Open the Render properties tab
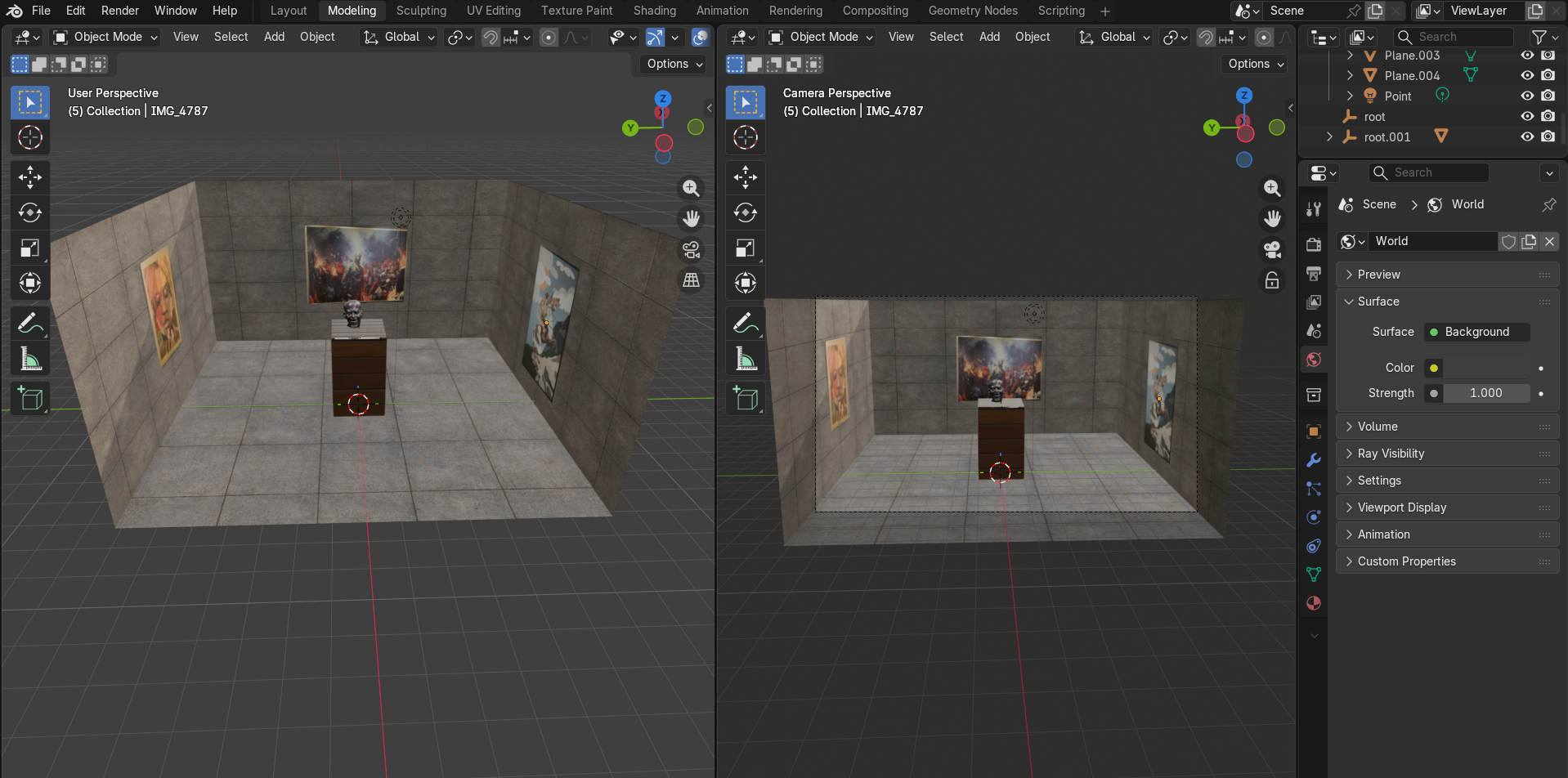Screen dimensions: 1568x778 [1314, 245]
